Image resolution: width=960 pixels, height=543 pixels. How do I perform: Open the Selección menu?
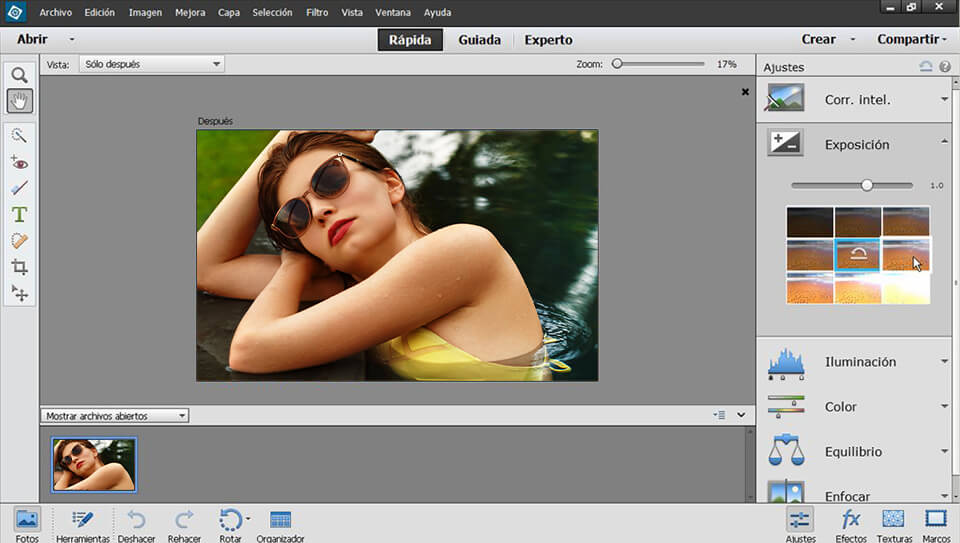272,12
